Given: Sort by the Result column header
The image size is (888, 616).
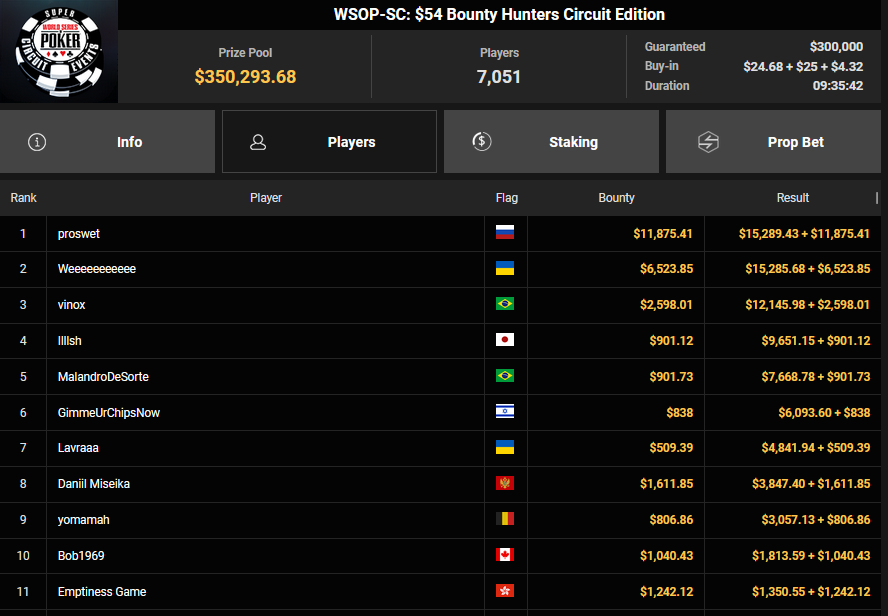Looking at the screenshot, I should coord(792,198).
